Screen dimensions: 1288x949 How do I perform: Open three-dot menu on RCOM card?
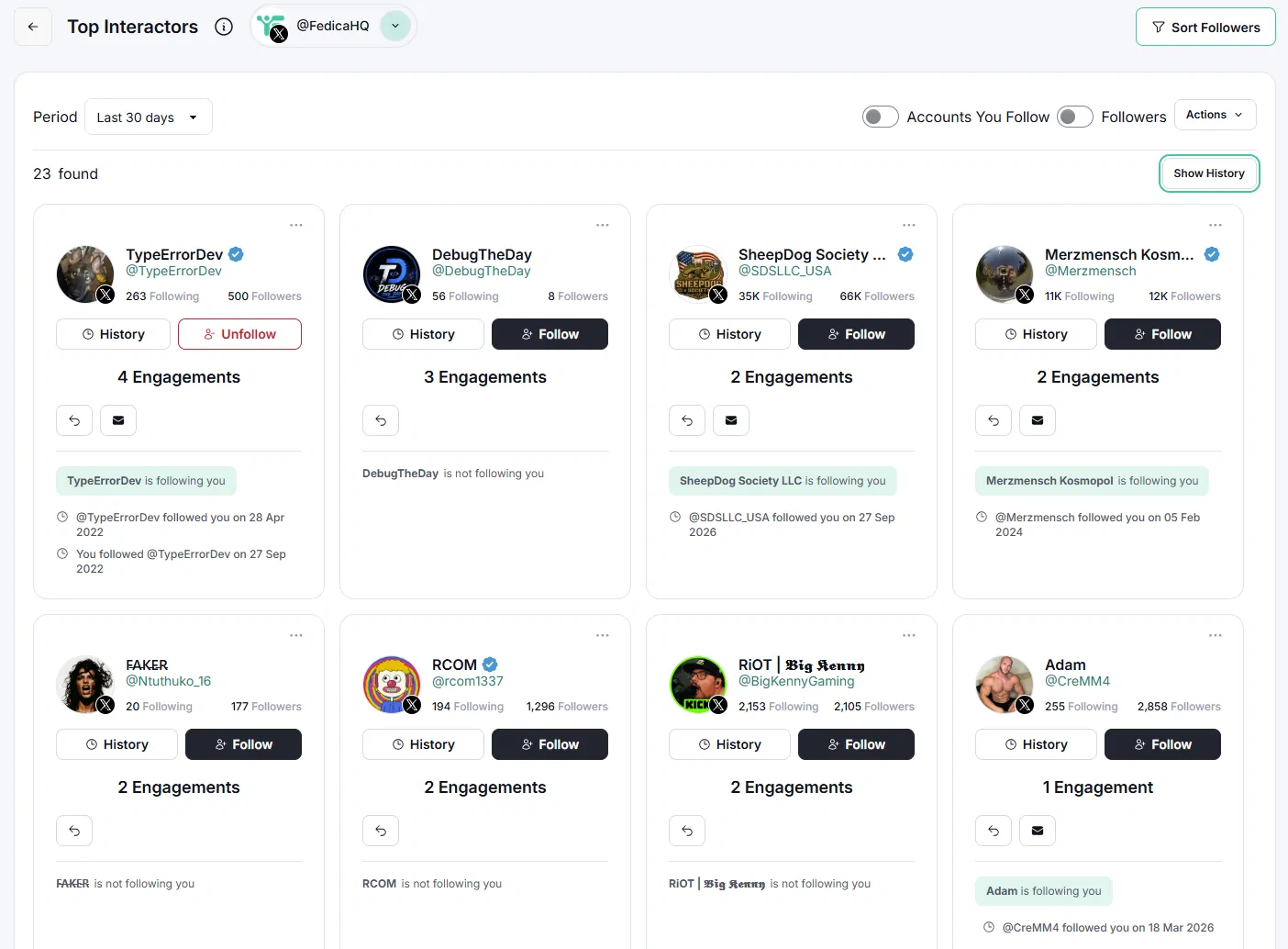coord(603,635)
